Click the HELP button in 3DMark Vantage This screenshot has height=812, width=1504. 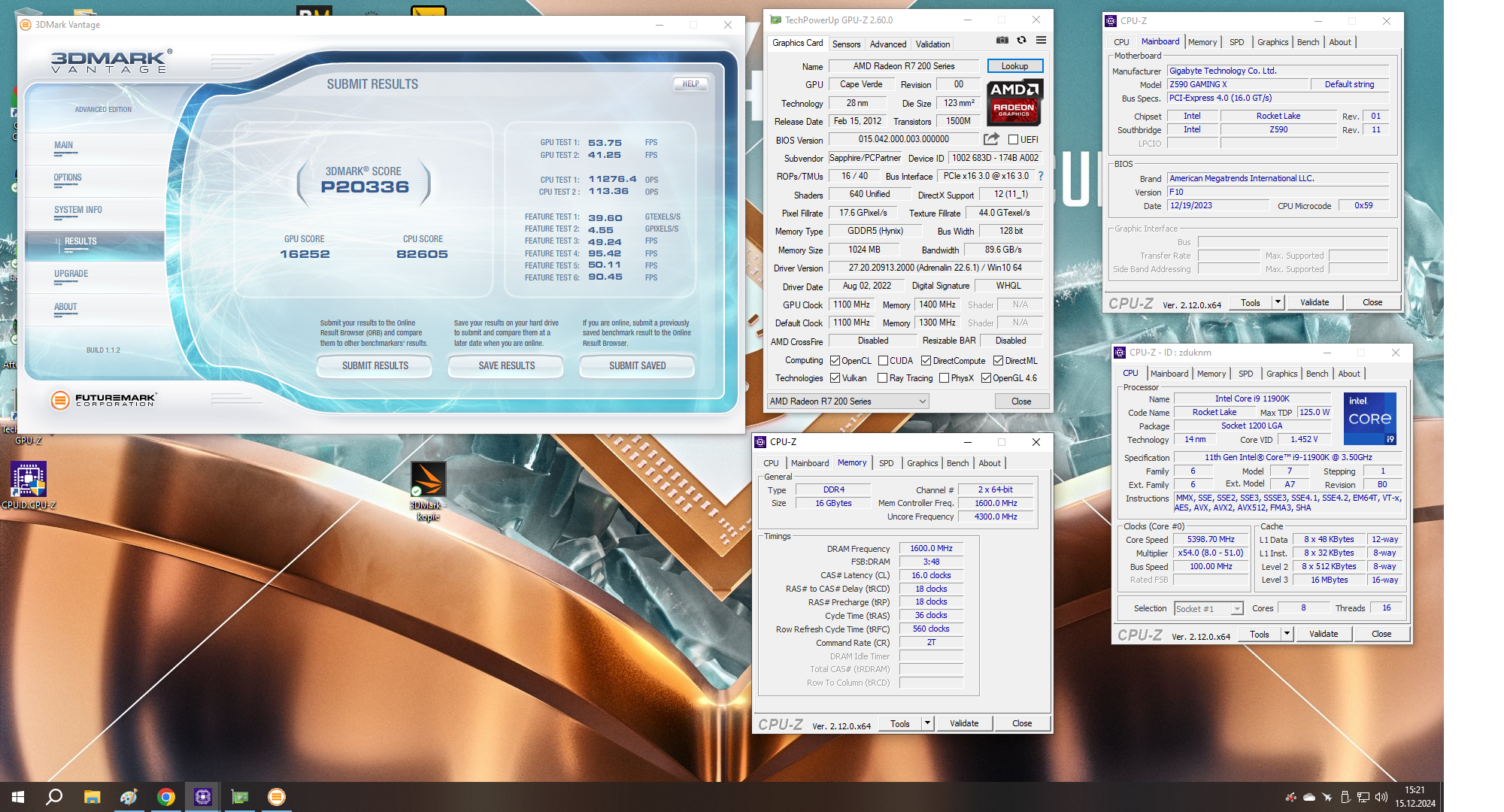690,84
